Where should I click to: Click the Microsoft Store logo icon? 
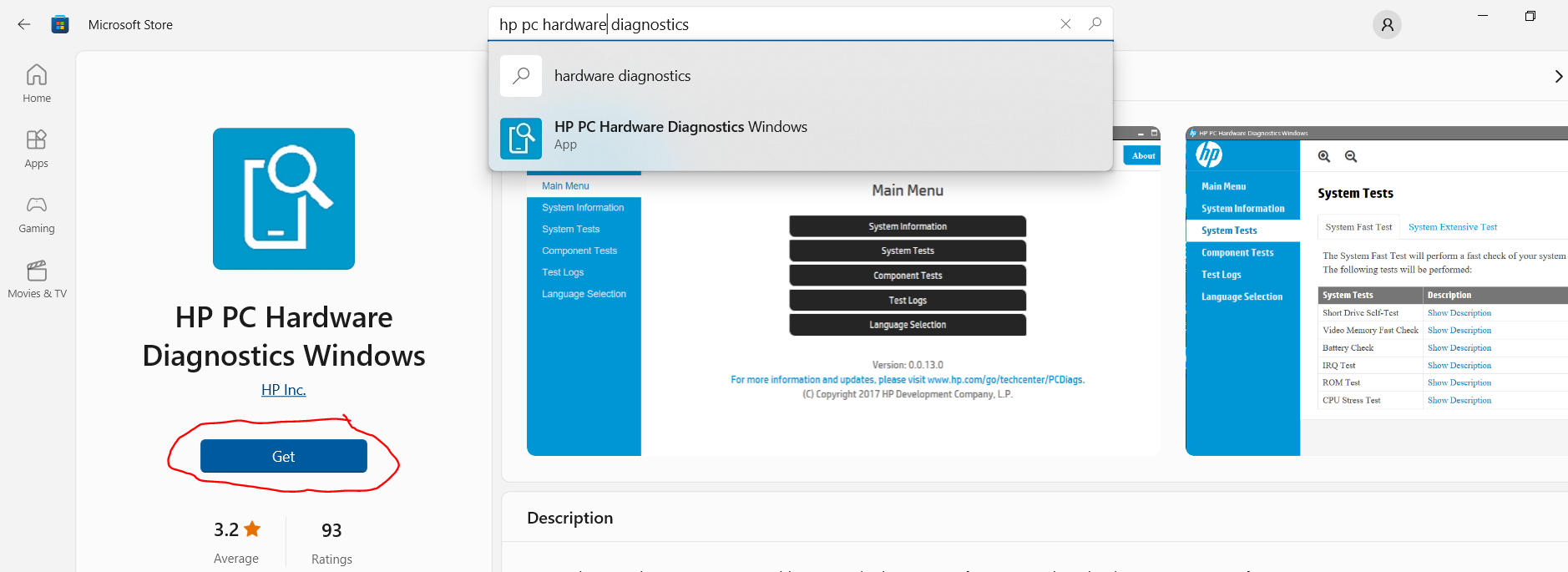coord(60,24)
